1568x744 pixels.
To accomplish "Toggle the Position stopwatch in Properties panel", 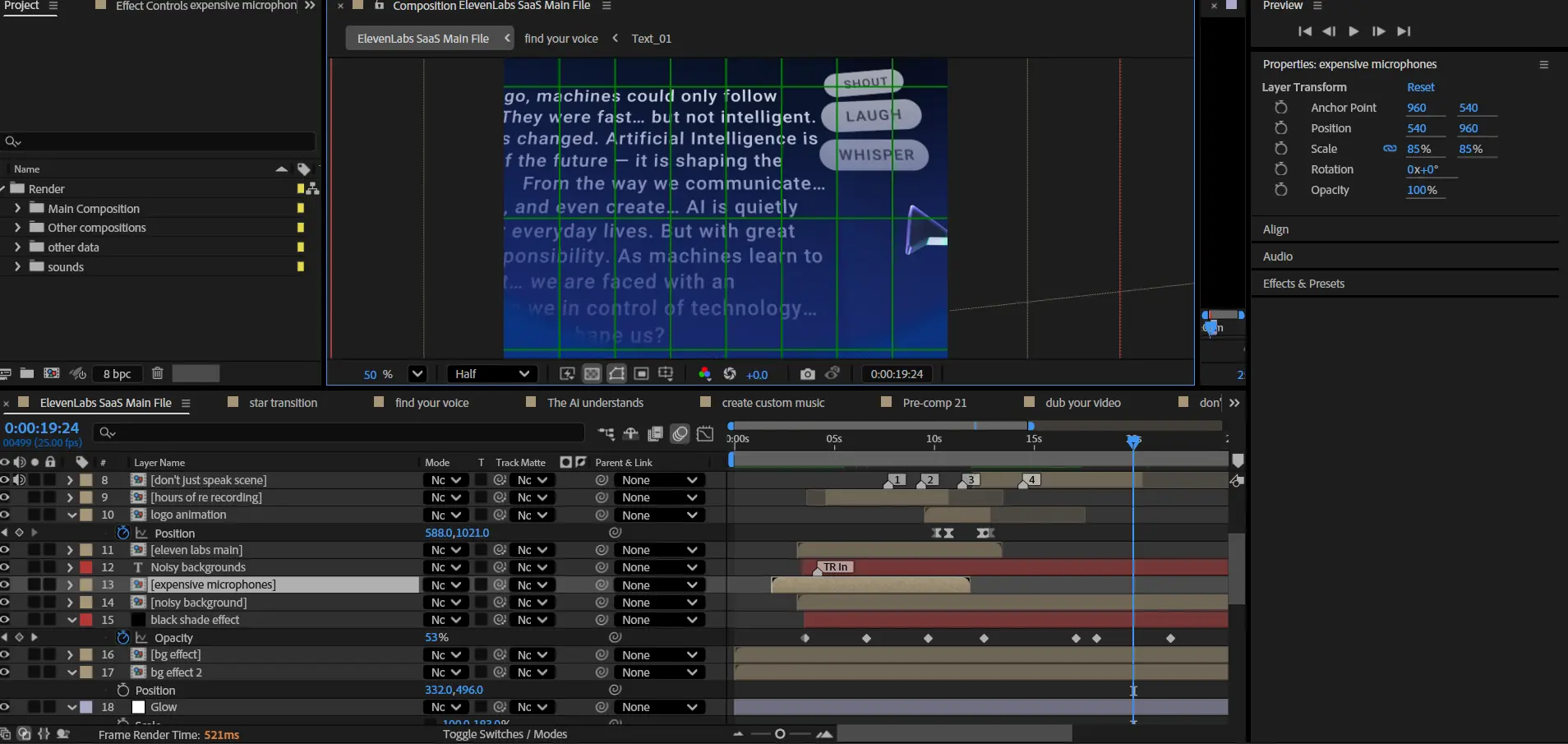I will (x=1280, y=128).
